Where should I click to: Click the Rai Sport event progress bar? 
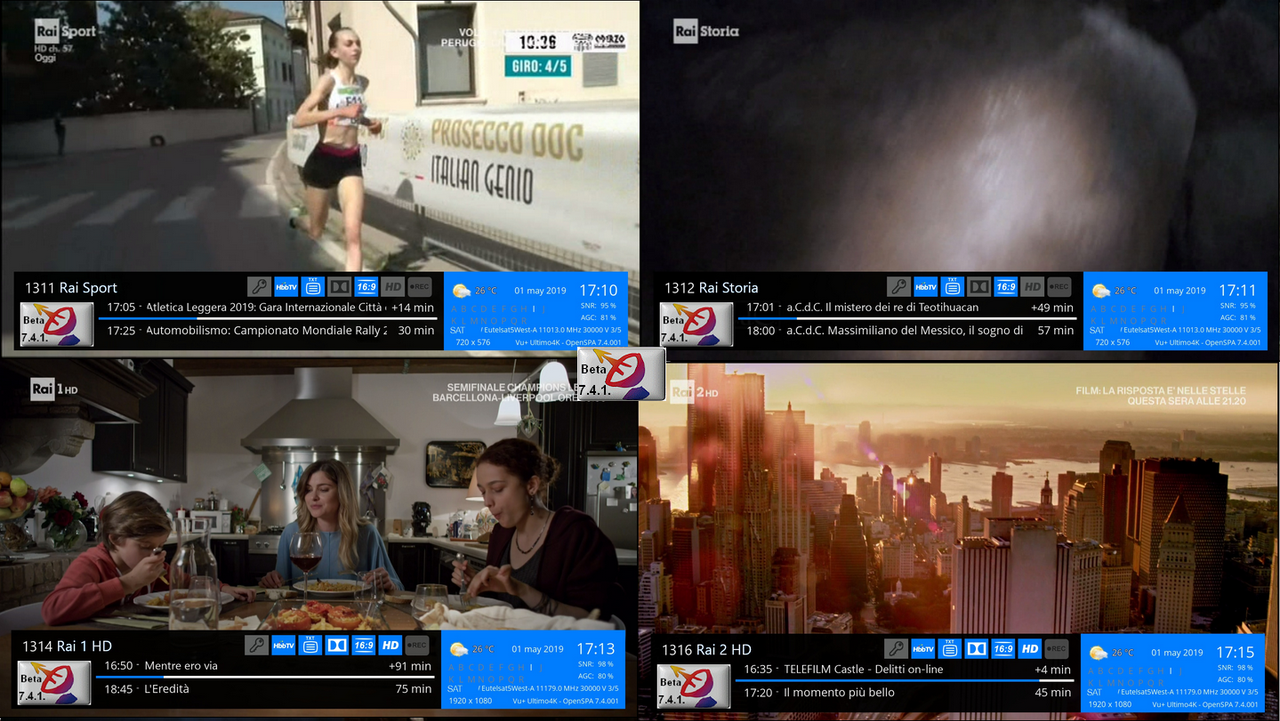(x=267, y=318)
